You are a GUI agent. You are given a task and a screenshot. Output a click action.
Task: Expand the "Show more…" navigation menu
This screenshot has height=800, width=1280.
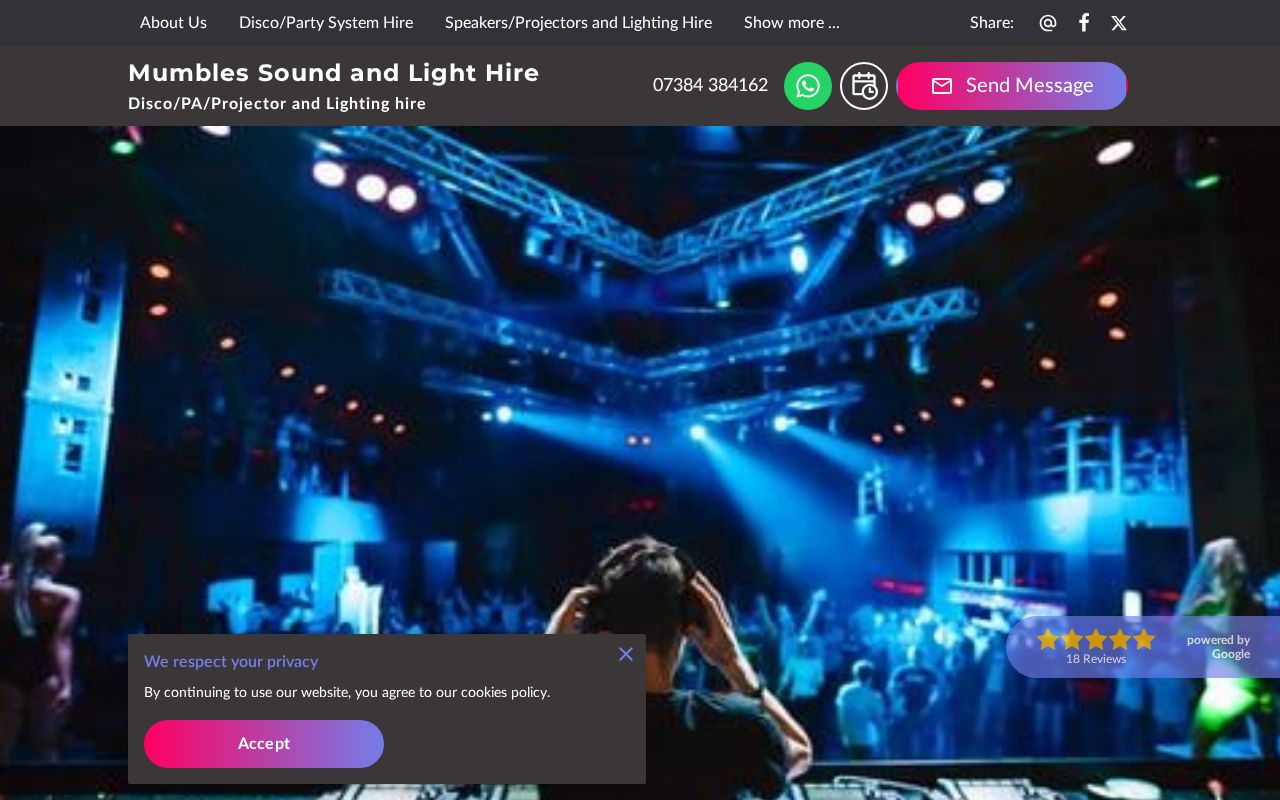(x=792, y=22)
